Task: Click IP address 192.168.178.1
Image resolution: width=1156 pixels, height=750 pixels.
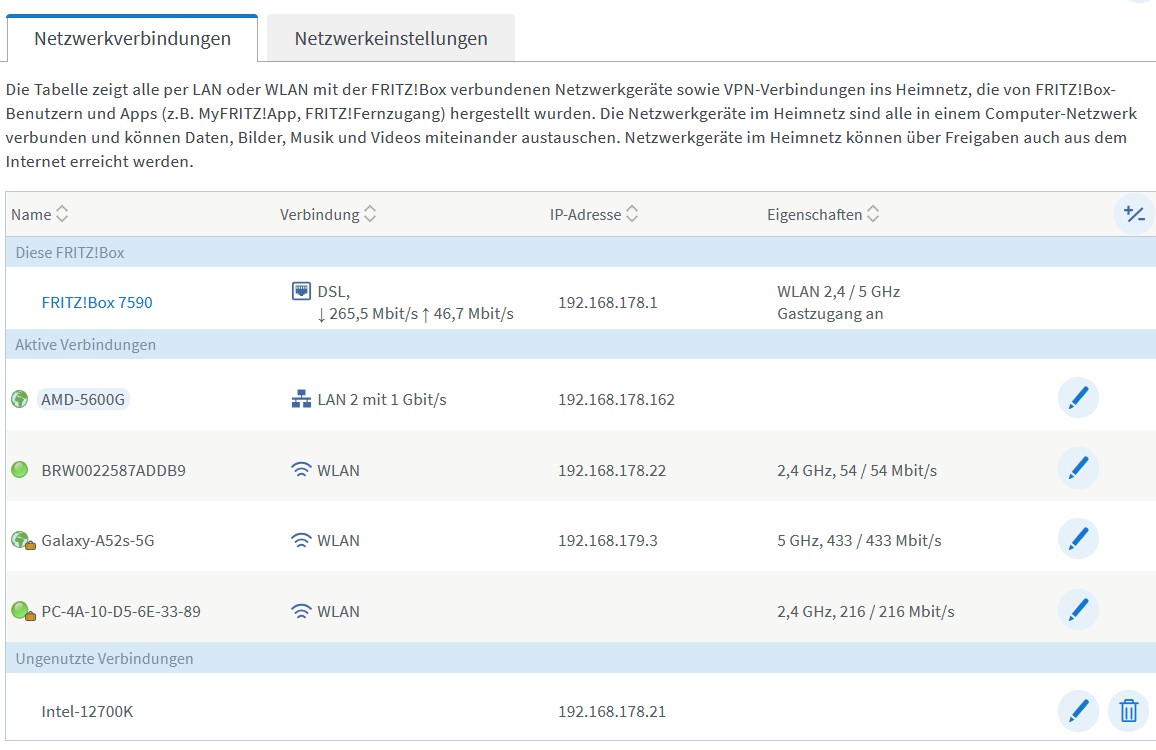Action: tap(607, 302)
